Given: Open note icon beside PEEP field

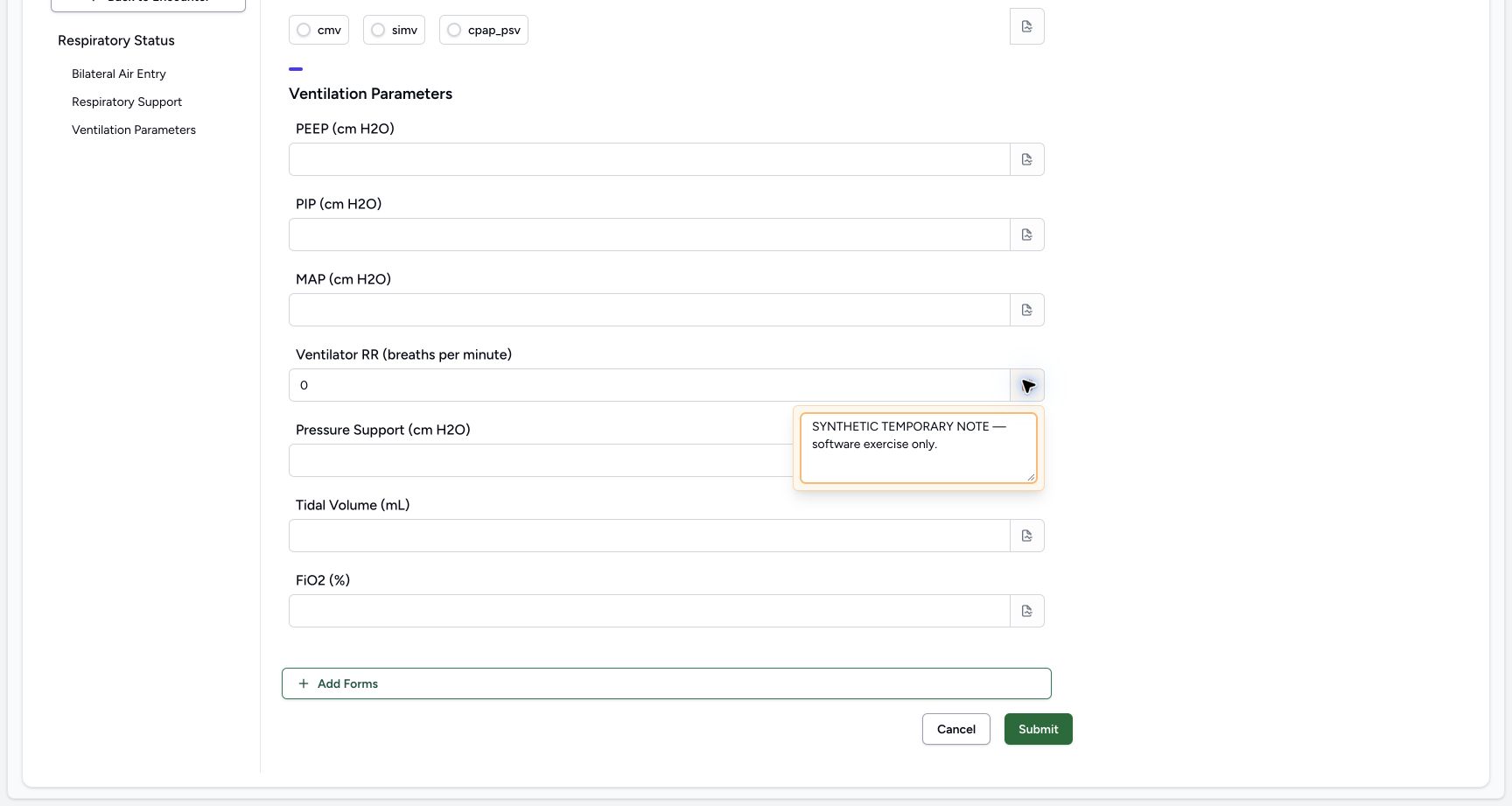Looking at the screenshot, I should [1027, 159].
